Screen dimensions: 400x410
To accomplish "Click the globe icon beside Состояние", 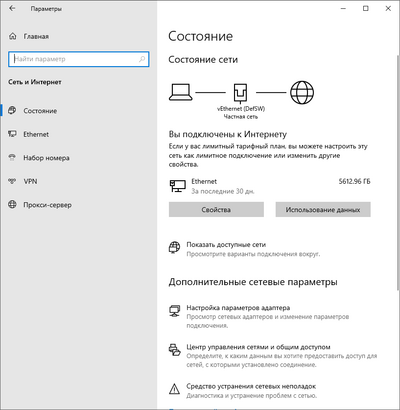I will 12,110.
